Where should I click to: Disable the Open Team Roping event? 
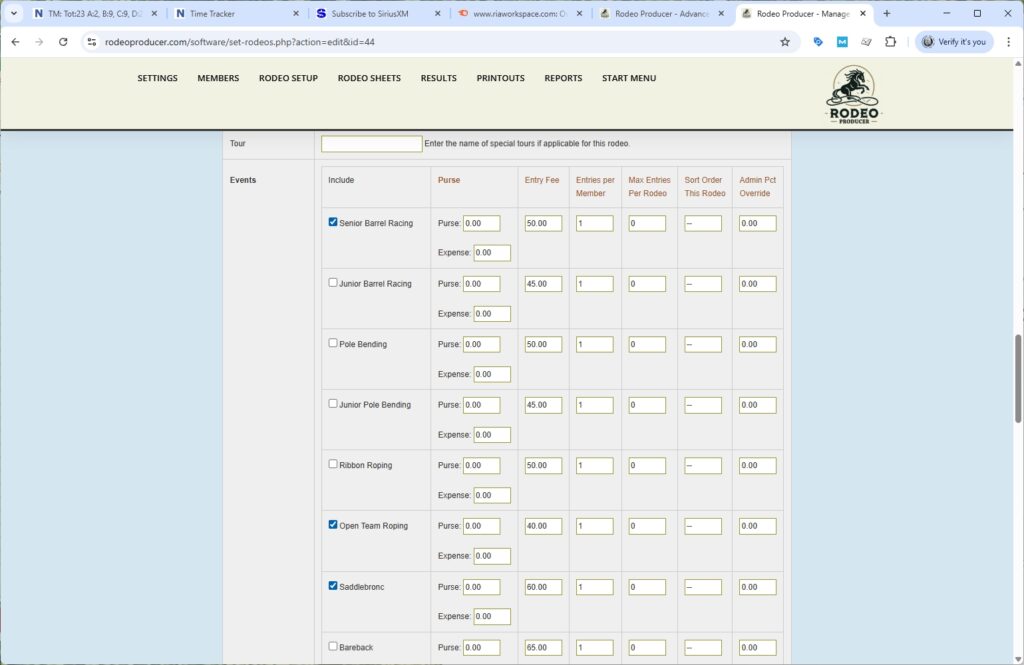click(x=333, y=525)
